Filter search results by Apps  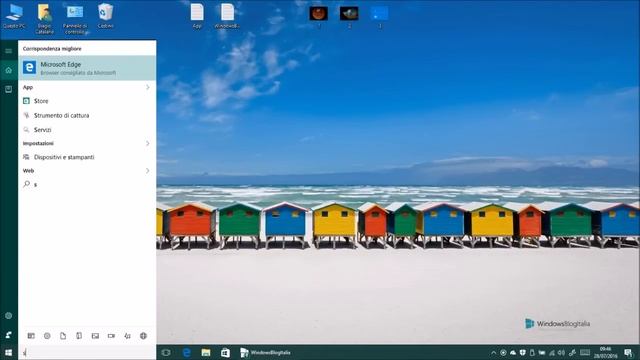coord(31,336)
